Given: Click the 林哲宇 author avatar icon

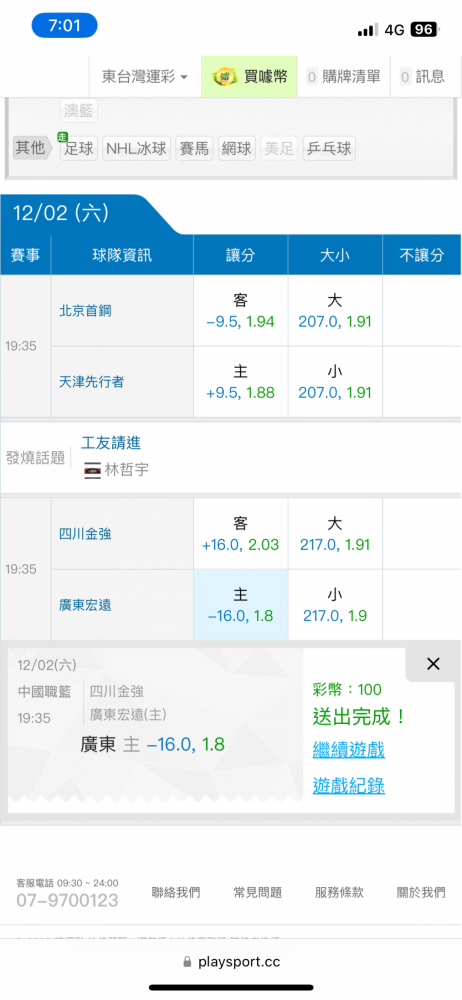Looking at the screenshot, I should click(93, 471).
